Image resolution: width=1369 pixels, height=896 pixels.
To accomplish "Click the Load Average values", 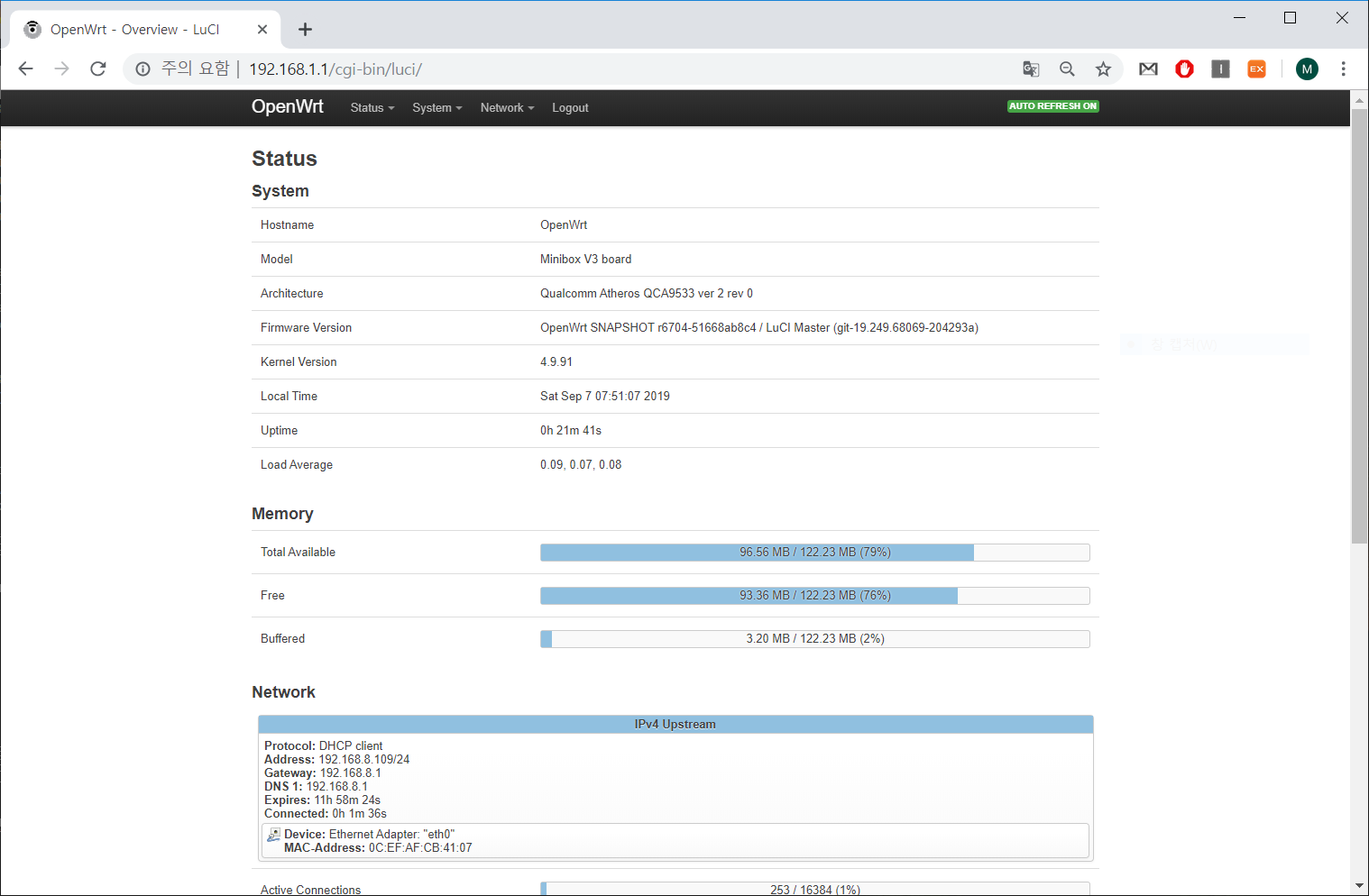I will click(581, 464).
